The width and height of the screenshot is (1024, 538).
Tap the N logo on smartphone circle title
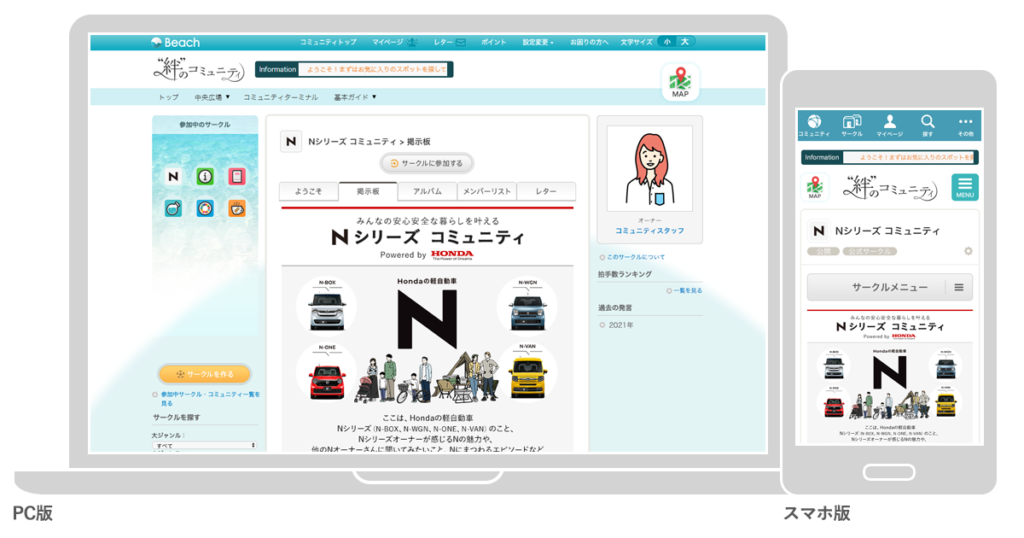coord(818,230)
